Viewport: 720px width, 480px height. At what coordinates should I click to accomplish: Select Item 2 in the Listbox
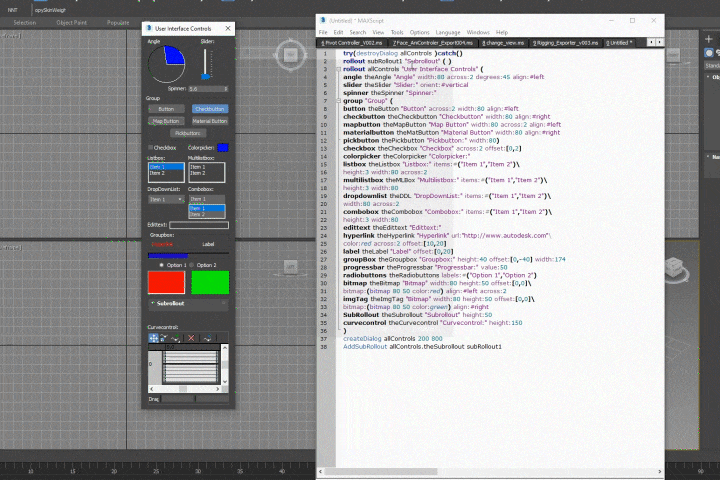click(166, 173)
